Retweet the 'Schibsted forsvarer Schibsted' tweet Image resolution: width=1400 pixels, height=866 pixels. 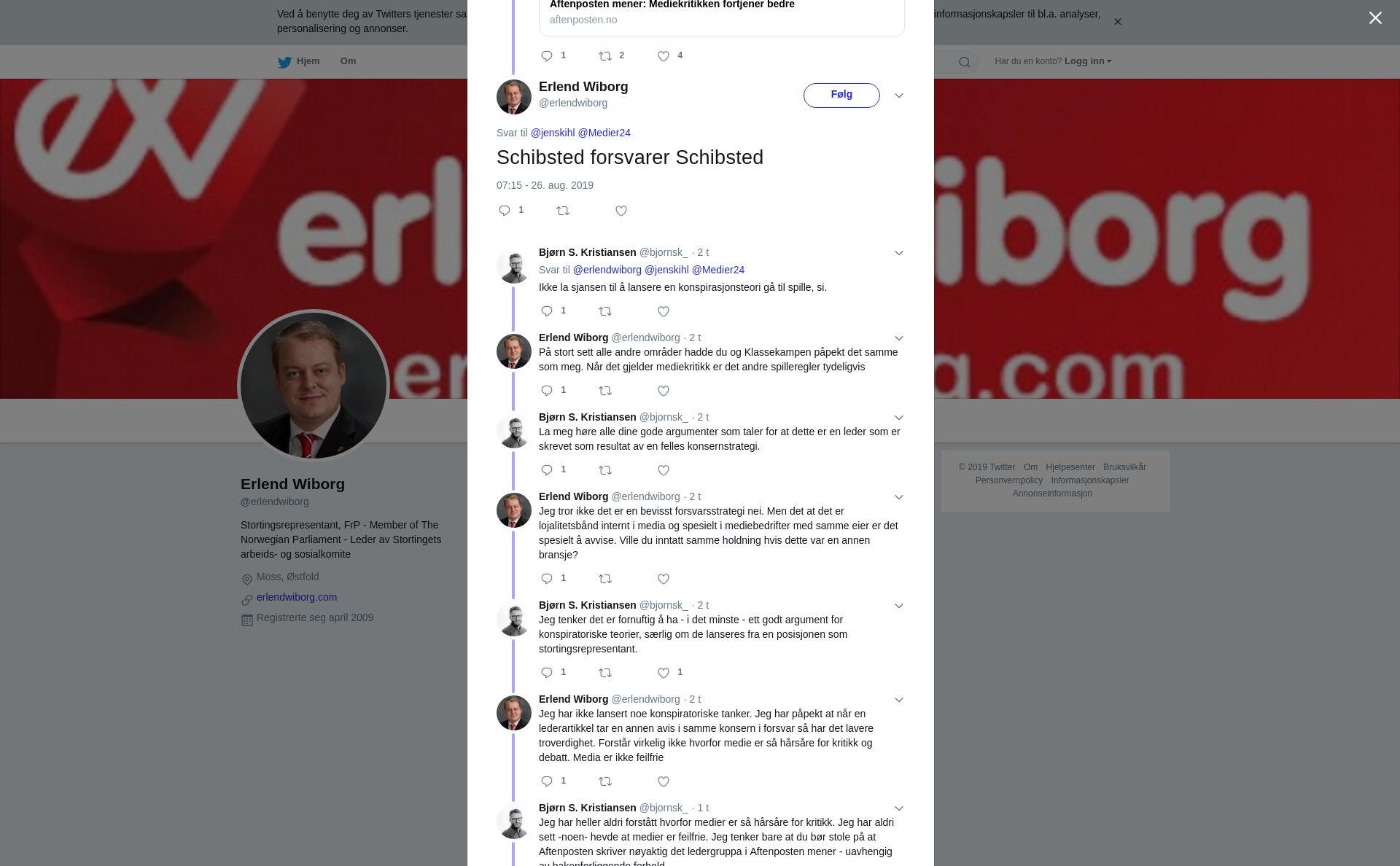pyautogui.click(x=563, y=211)
